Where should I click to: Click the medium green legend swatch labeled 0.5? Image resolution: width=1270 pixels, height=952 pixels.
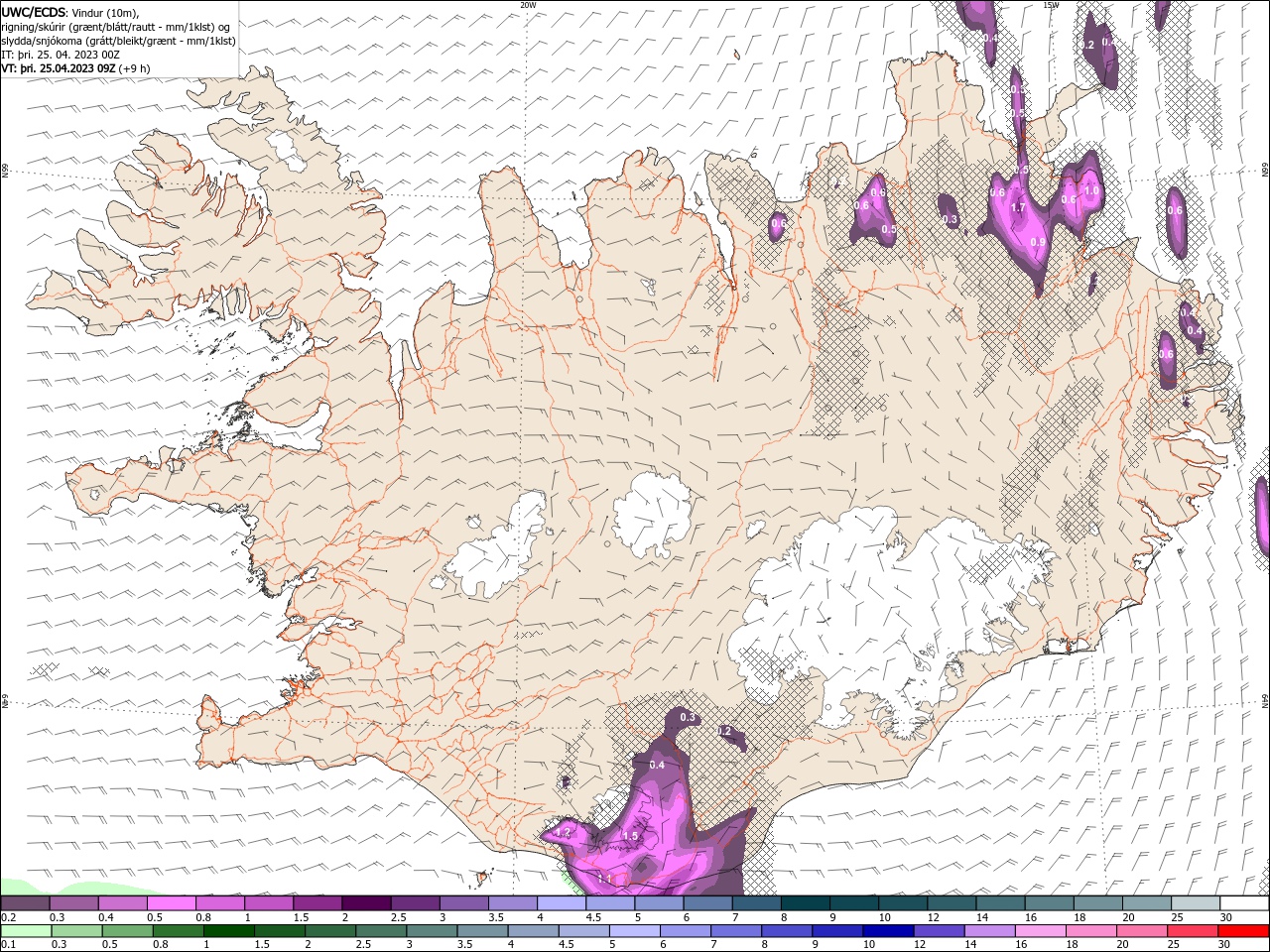pos(127,931)
